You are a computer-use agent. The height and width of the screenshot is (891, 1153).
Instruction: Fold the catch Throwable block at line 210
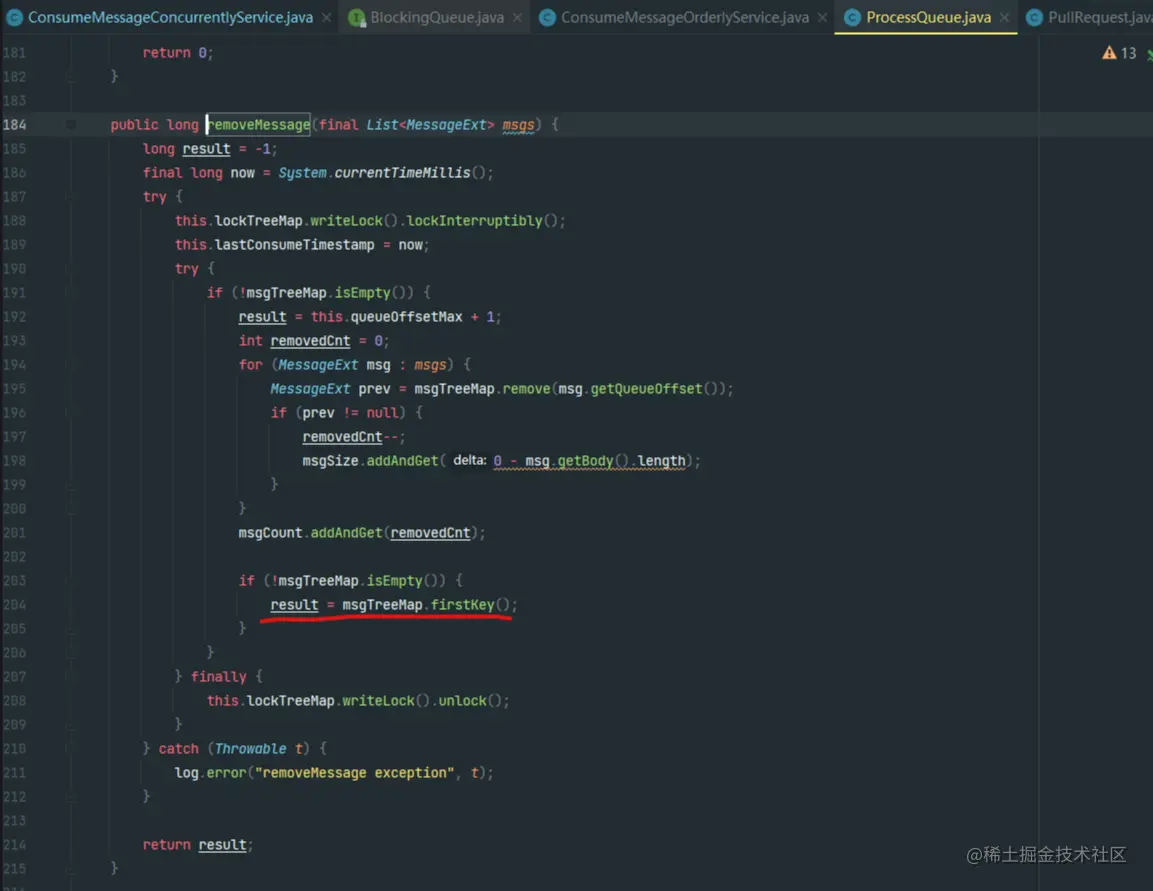click(71, 748)
